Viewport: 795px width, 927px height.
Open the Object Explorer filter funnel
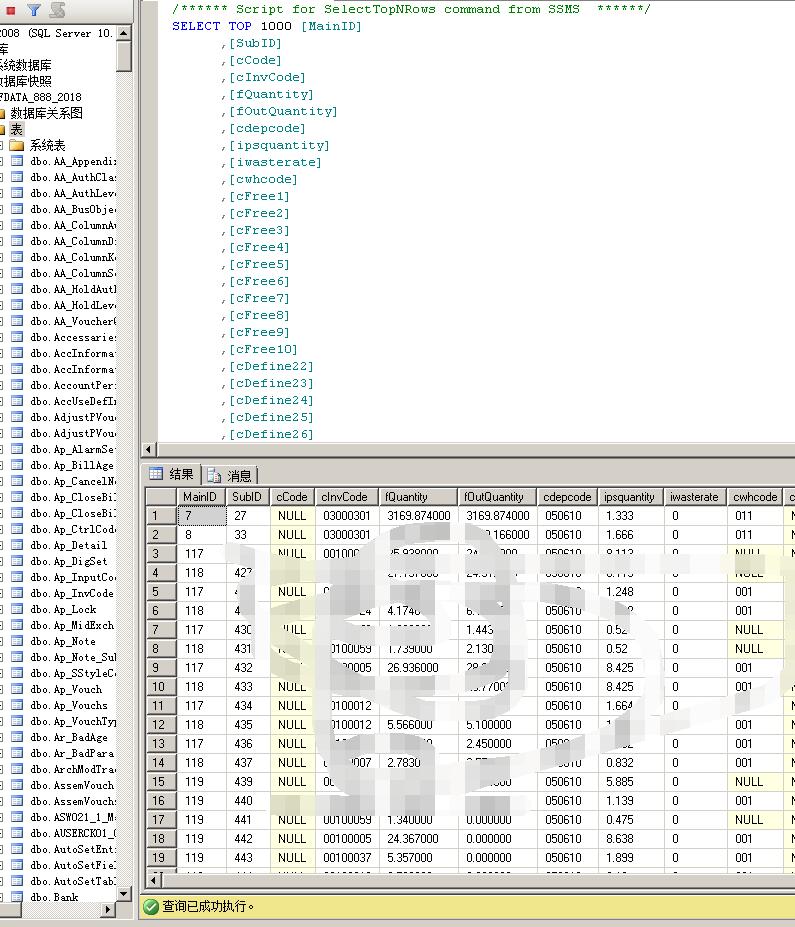(34, 10)
